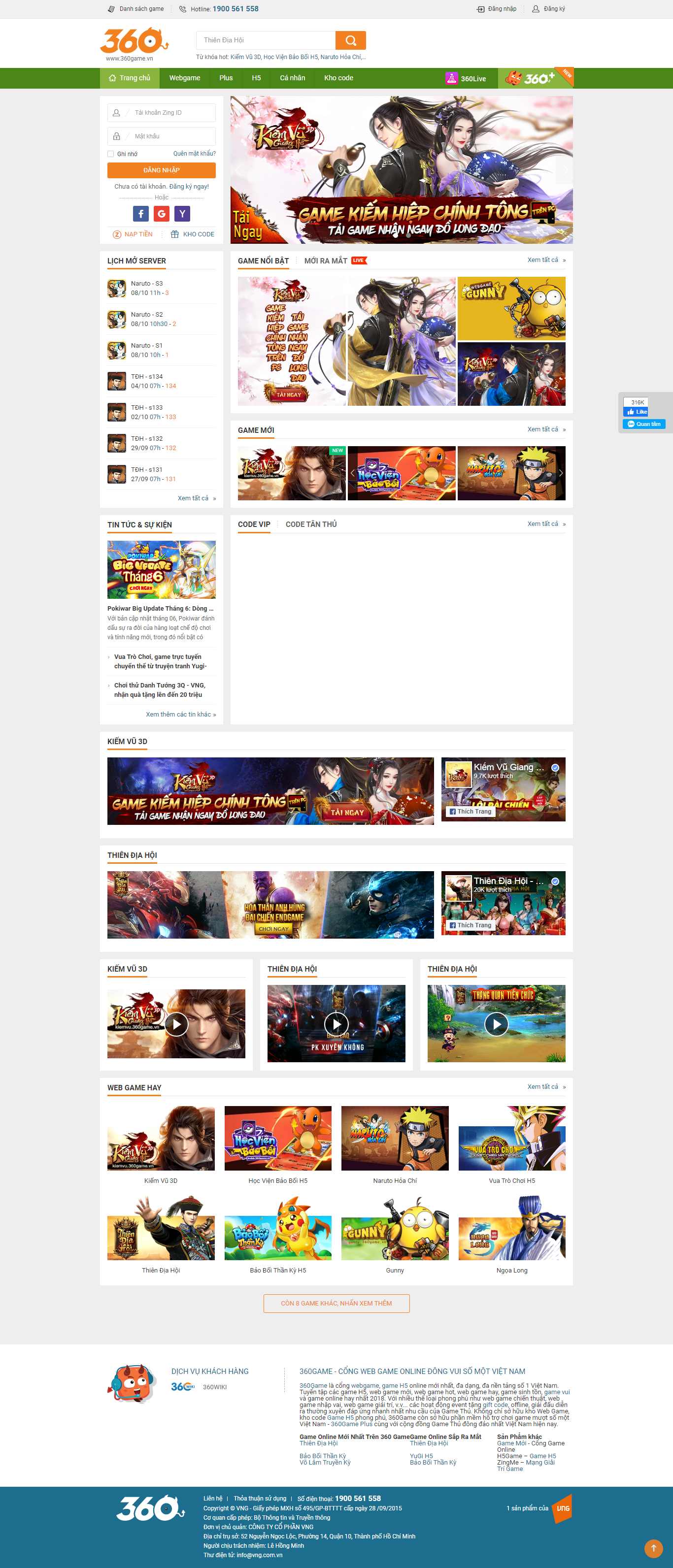Open Ngọa Long game thumbnail
This screenshot has height=1568, width=673.
511,1228
